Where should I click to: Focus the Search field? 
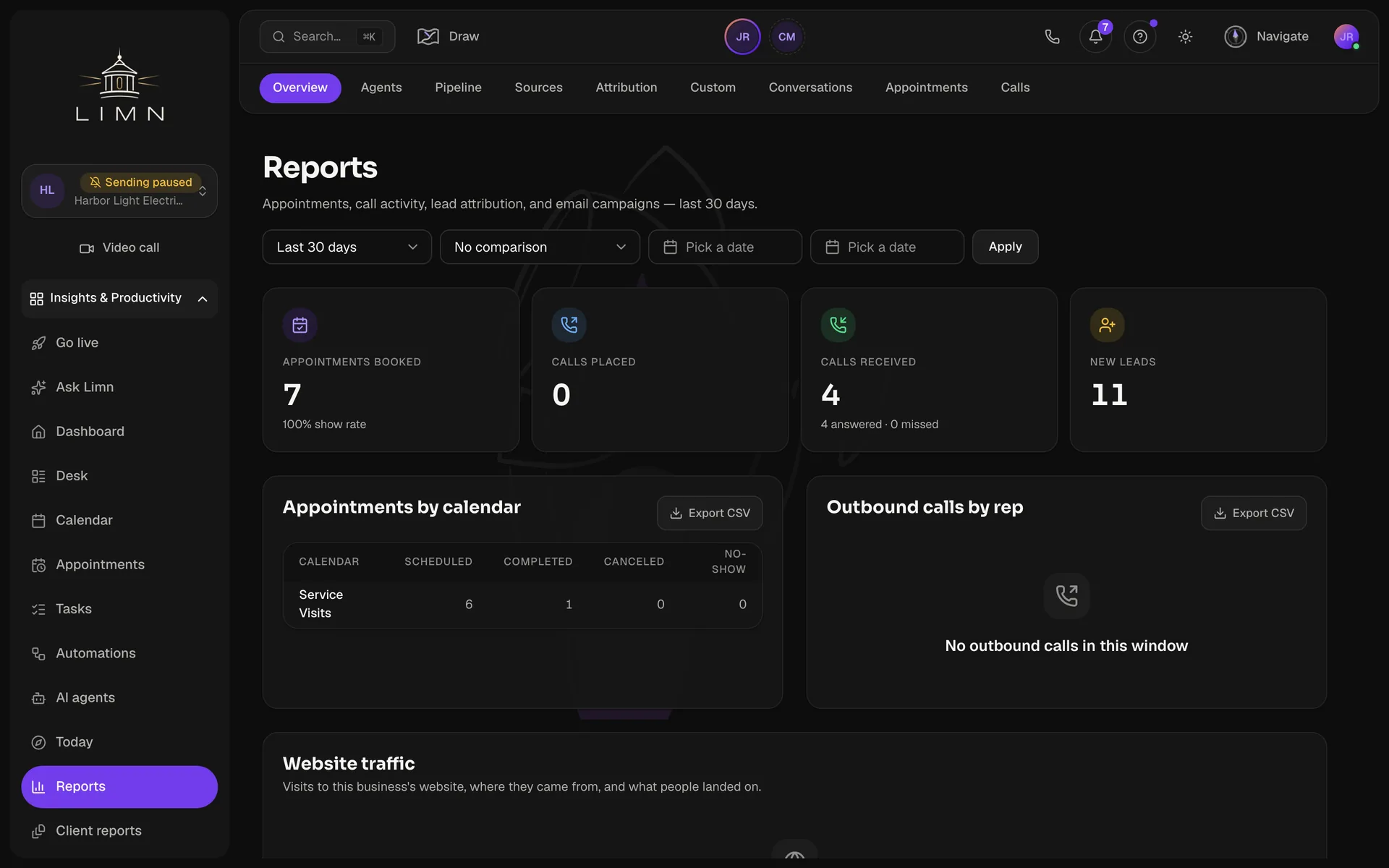(x=327, y=37)
